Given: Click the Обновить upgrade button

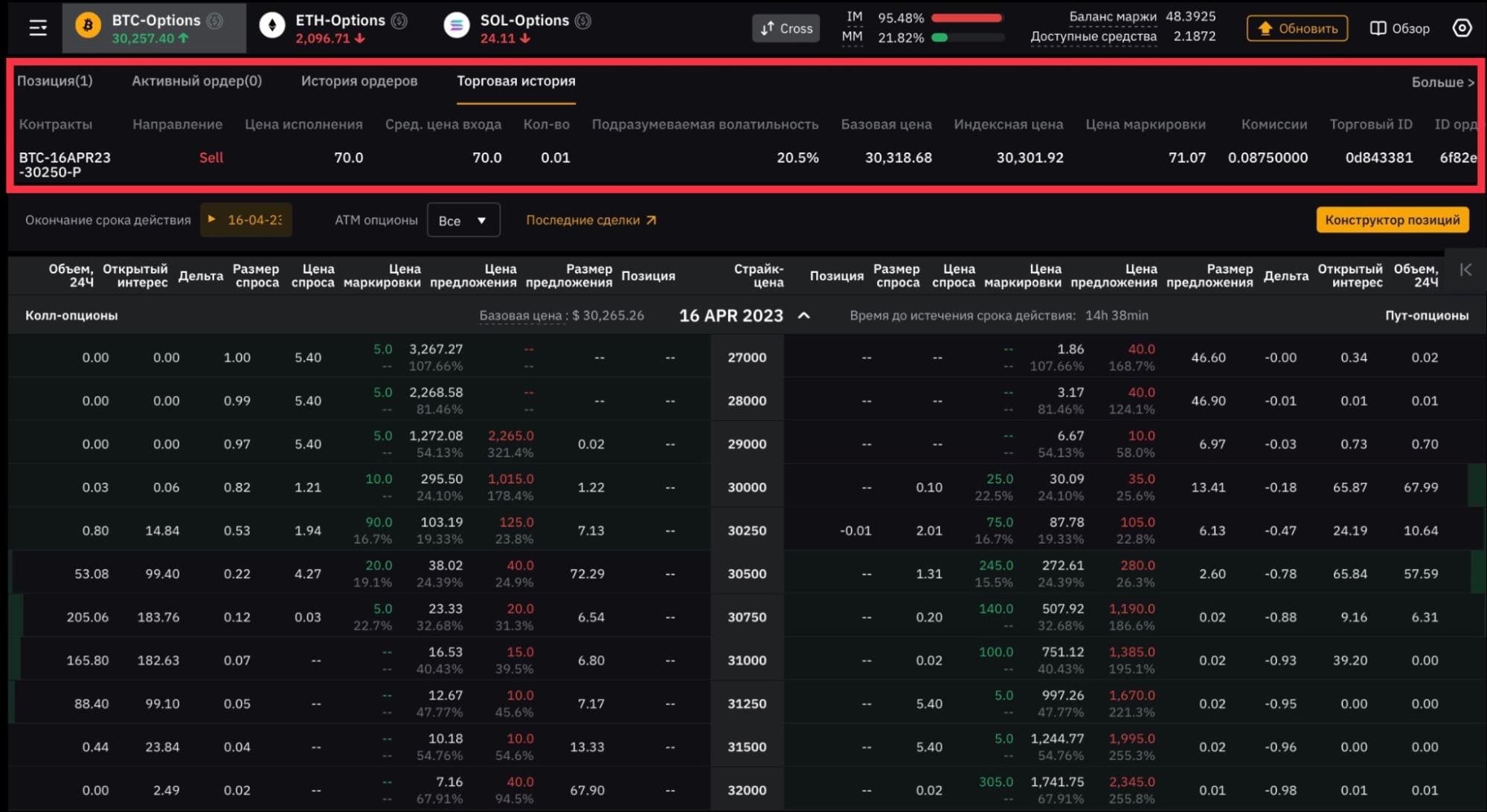Looking at the screenshot, I should click(x=1297, y=28).
